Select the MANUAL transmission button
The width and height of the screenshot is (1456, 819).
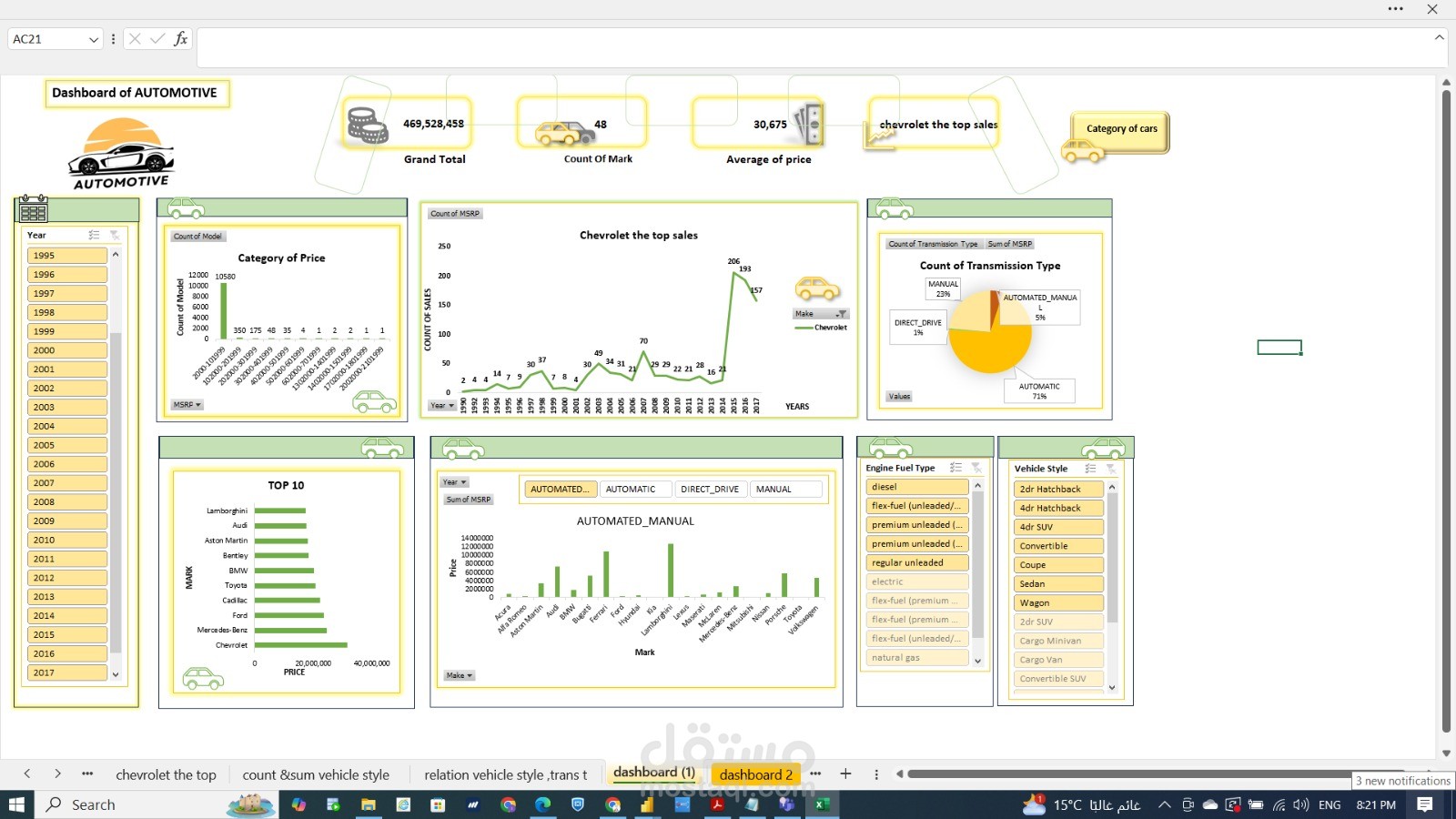click(786, 490)
